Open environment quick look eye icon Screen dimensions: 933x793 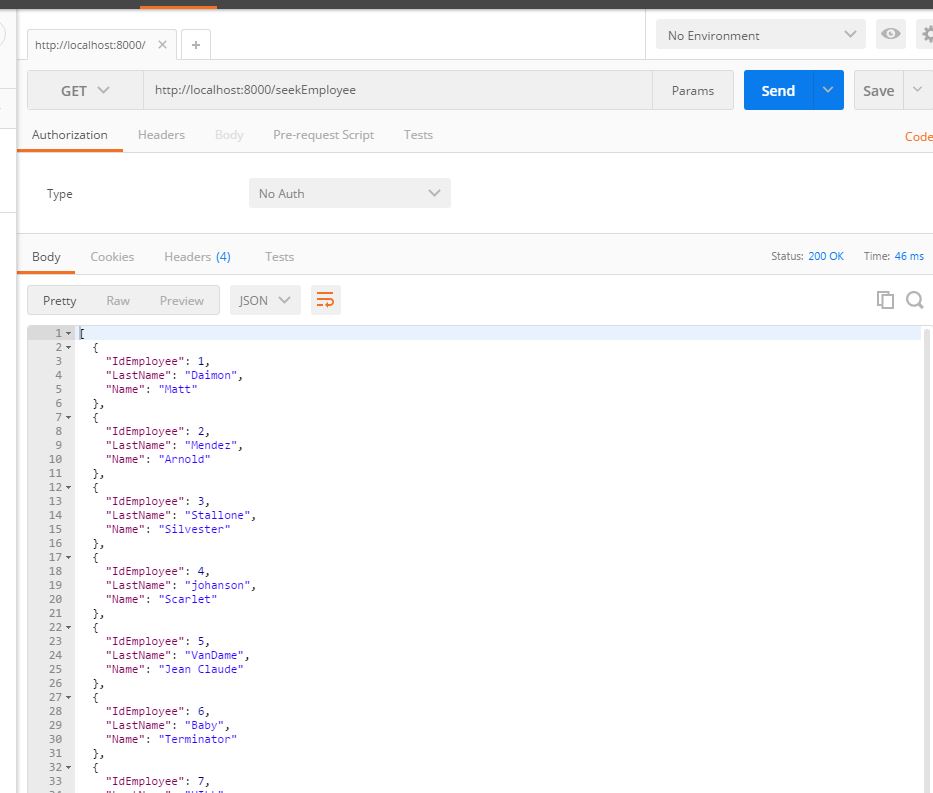coord(890,34)
